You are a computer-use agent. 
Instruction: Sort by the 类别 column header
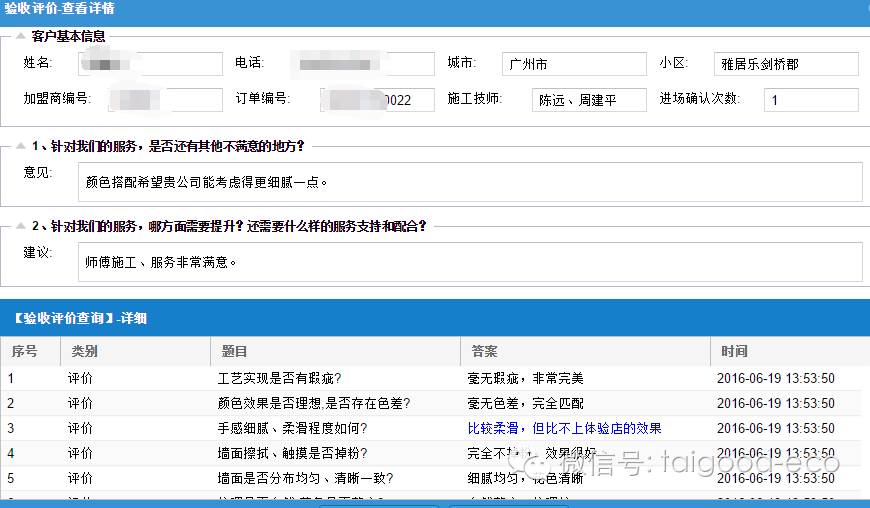[x=85, y=352]
